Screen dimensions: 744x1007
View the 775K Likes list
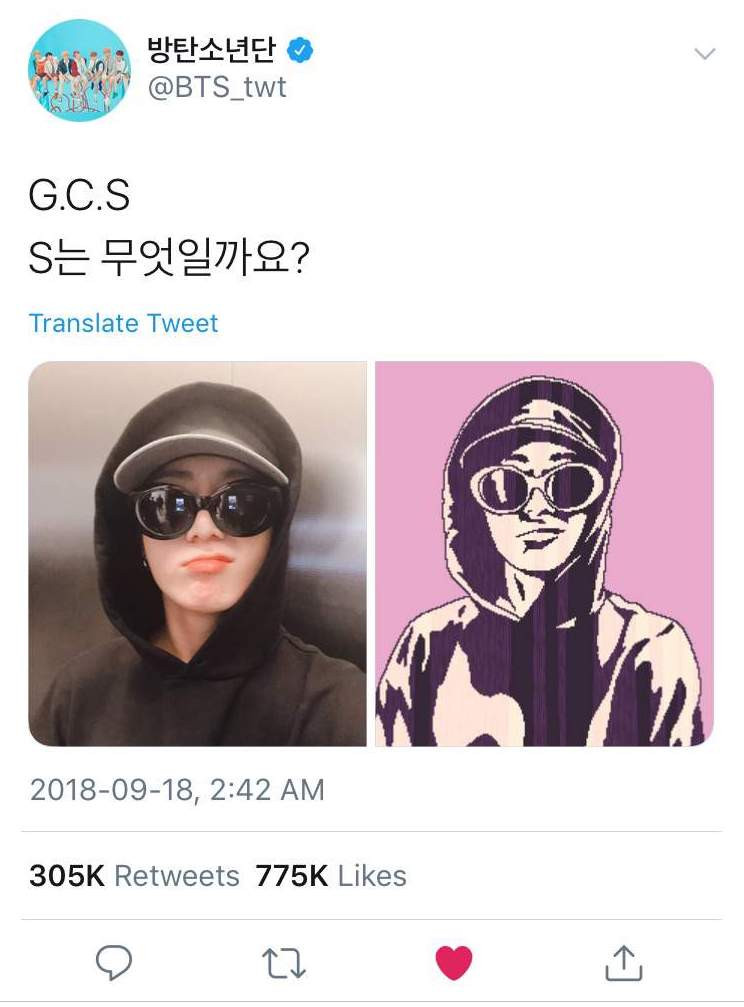(x=331, y=876)
